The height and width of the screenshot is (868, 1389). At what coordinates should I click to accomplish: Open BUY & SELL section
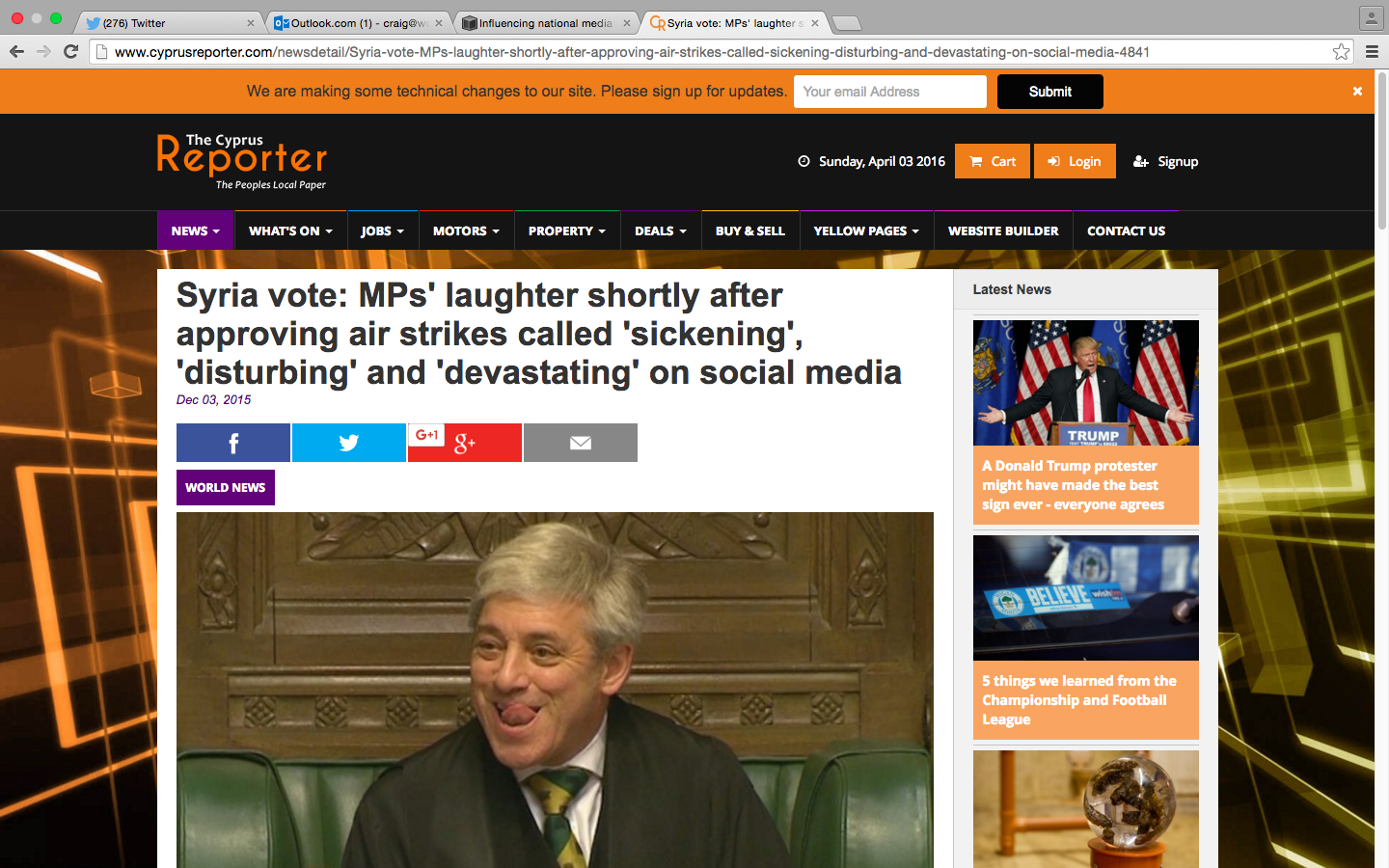(750, 231)
